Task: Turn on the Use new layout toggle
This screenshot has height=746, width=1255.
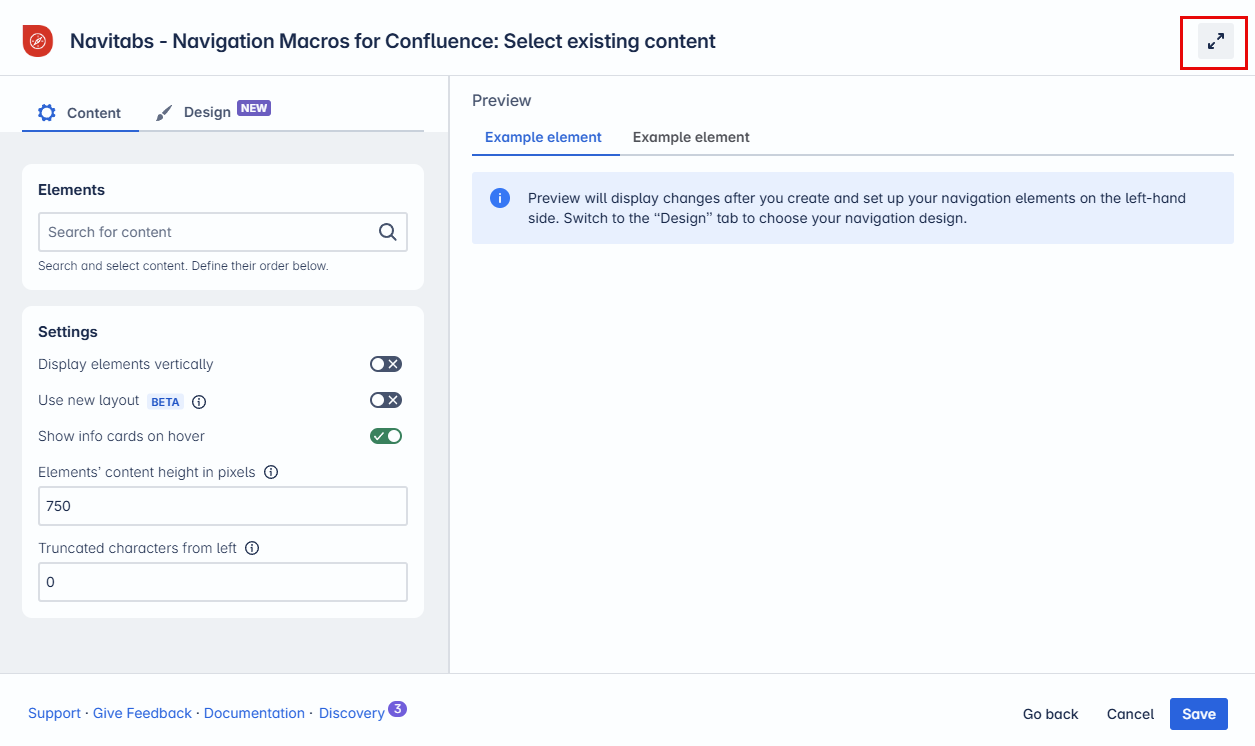Action: point(386,400)
